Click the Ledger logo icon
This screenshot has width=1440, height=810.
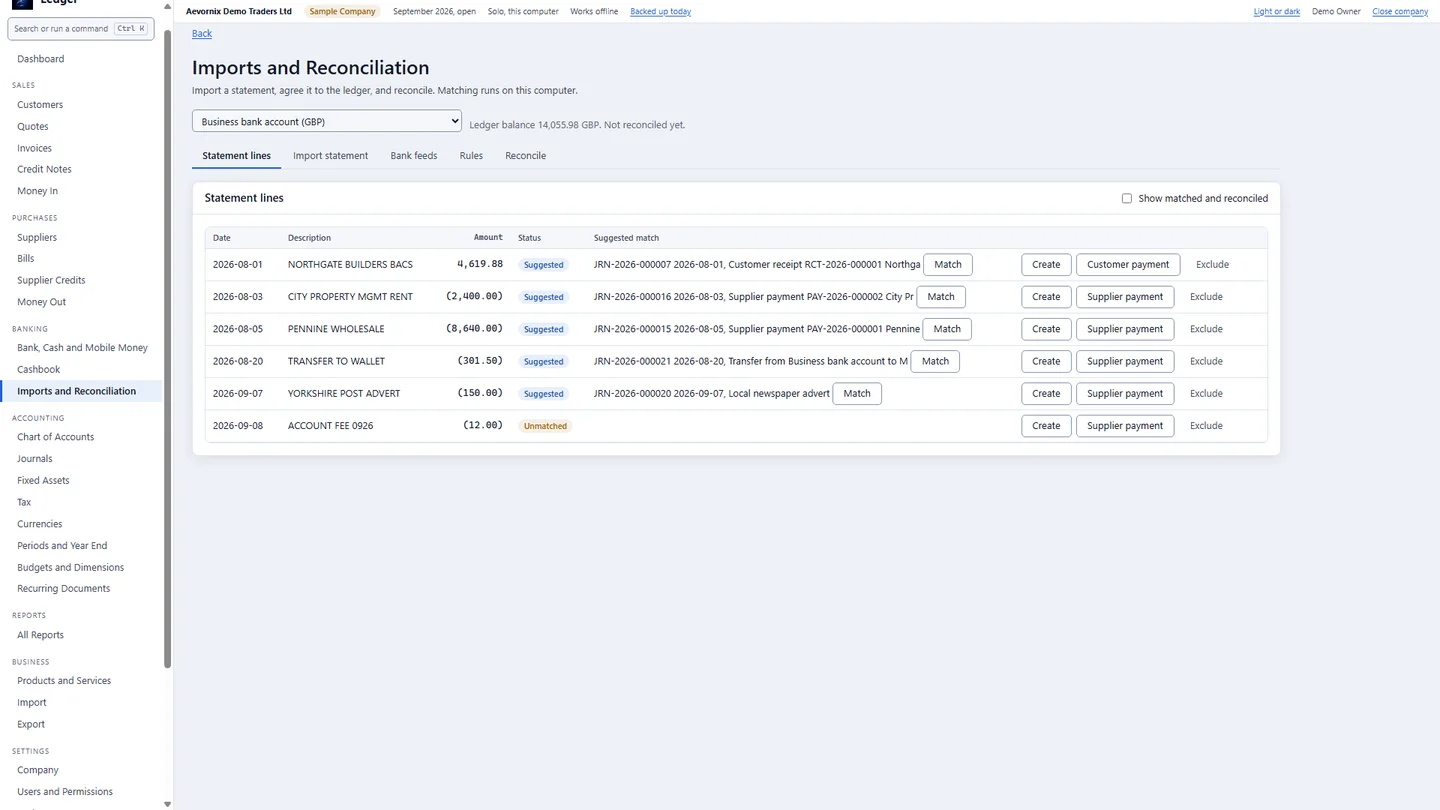22,3
